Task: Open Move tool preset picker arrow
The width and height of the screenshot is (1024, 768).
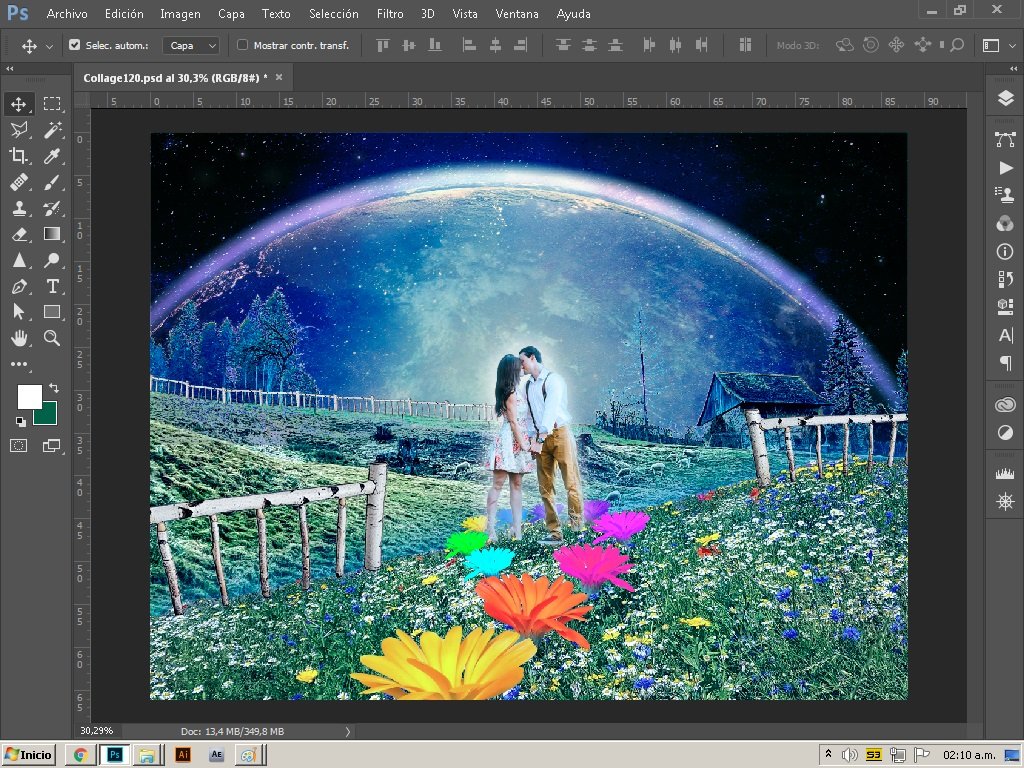Action: (49, 46)
